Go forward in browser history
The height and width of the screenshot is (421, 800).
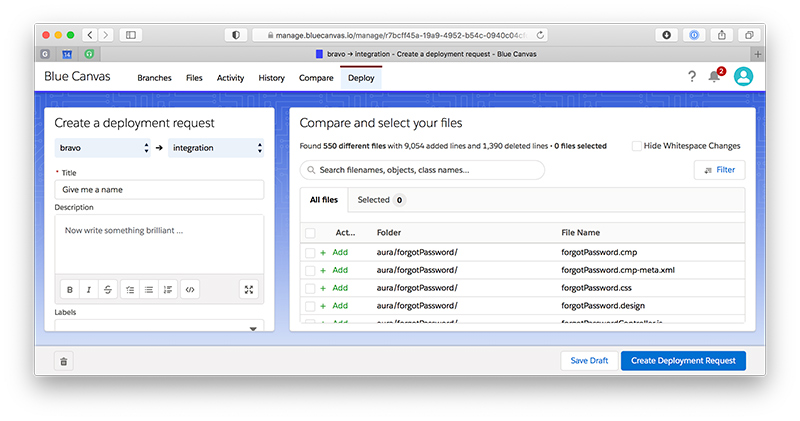tap(106, 35)
